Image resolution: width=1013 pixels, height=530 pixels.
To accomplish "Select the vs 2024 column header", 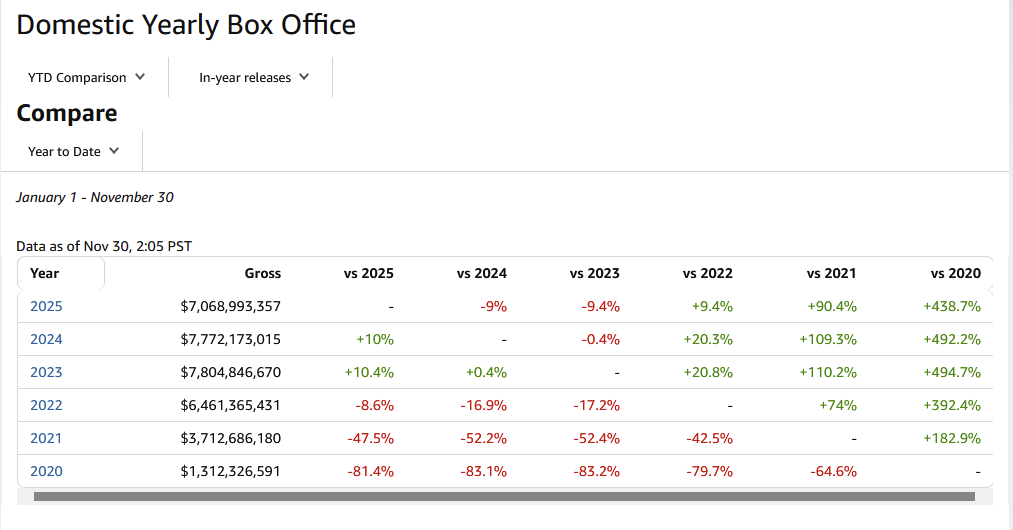I will [x=481, y=273].
